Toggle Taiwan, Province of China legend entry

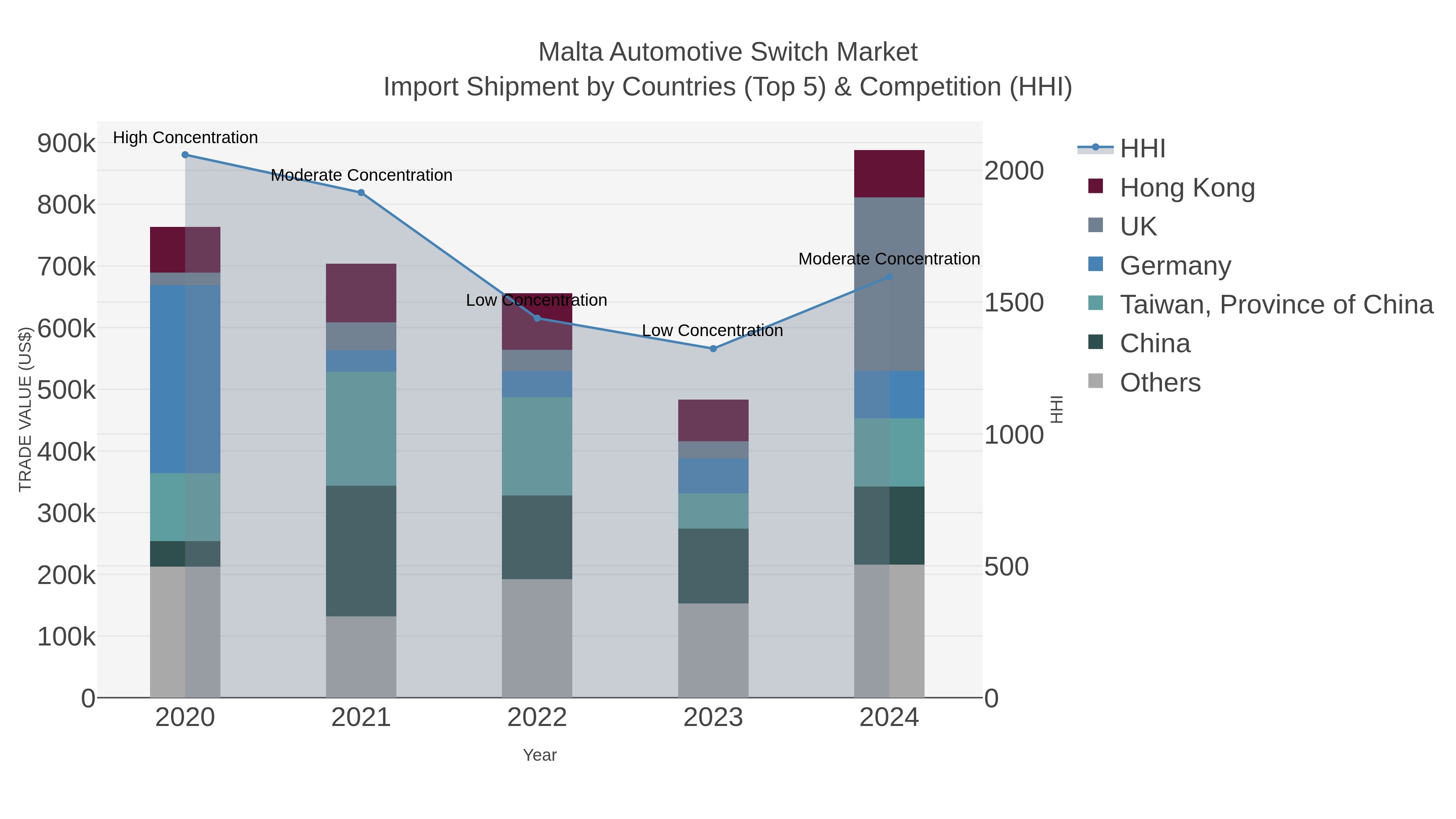[x=1260, y=304]
